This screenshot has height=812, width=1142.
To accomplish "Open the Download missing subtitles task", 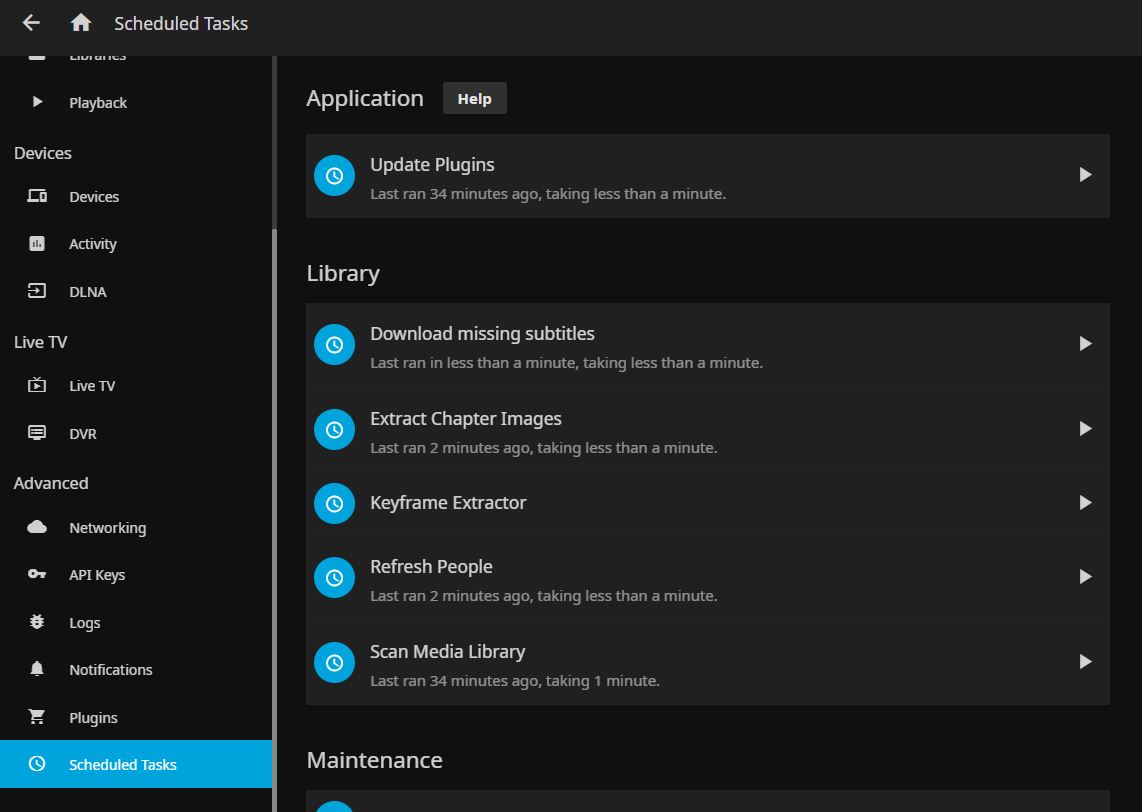I will (1086, 343).
